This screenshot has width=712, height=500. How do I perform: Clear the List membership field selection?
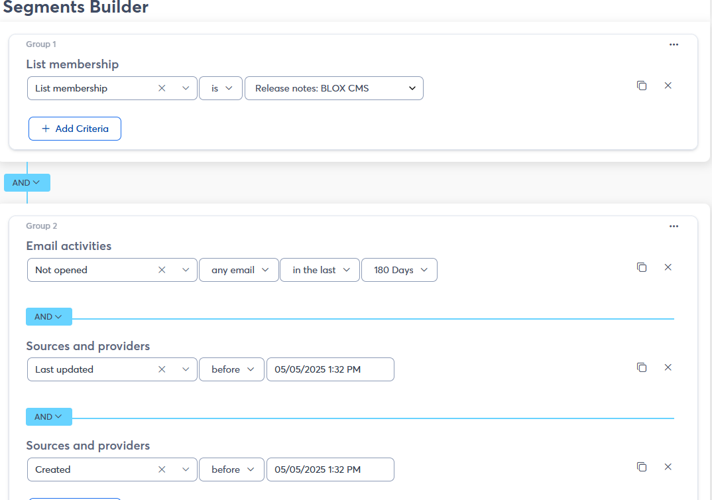162,88
